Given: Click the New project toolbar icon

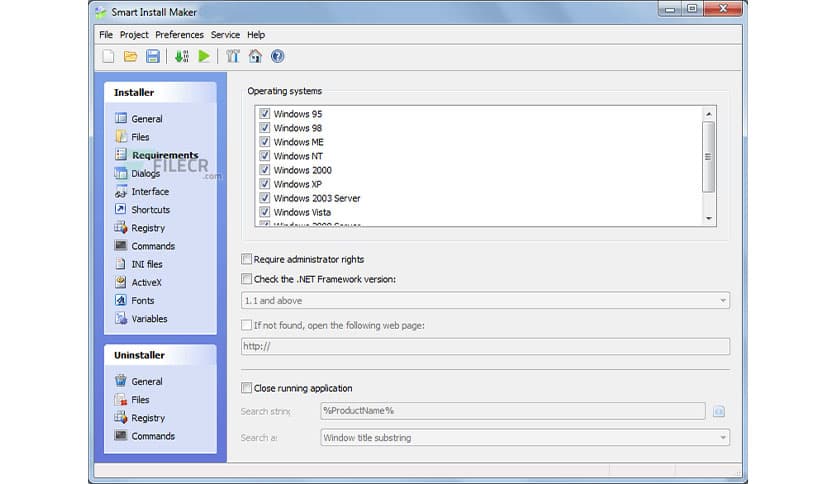Looking at the screenshot, I should 108,57.
